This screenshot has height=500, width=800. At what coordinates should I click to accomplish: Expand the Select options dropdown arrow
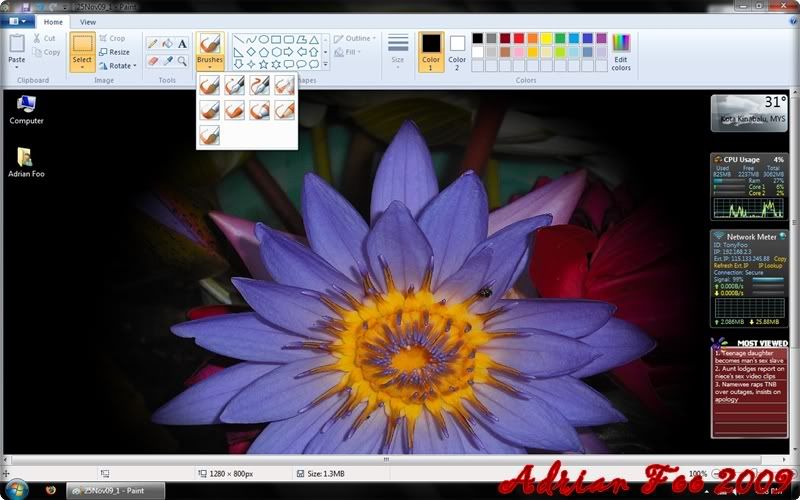tap(82, 67)
